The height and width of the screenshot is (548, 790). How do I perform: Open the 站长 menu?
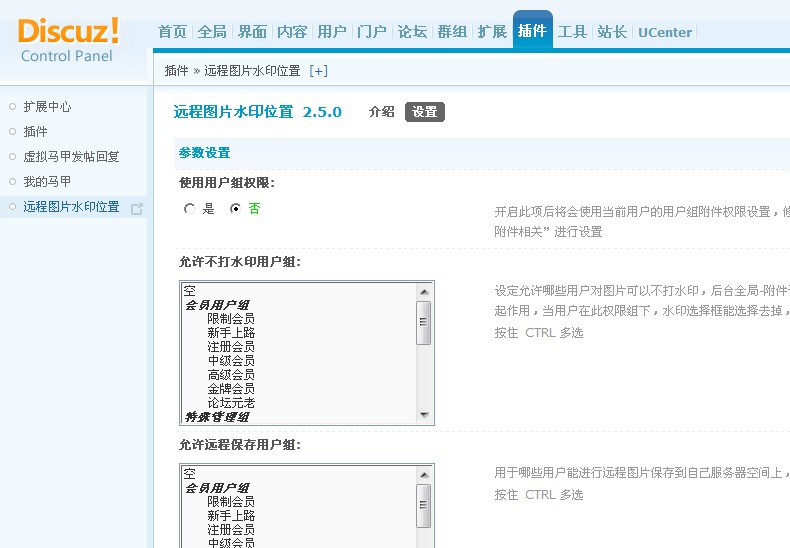pos(612,32)
